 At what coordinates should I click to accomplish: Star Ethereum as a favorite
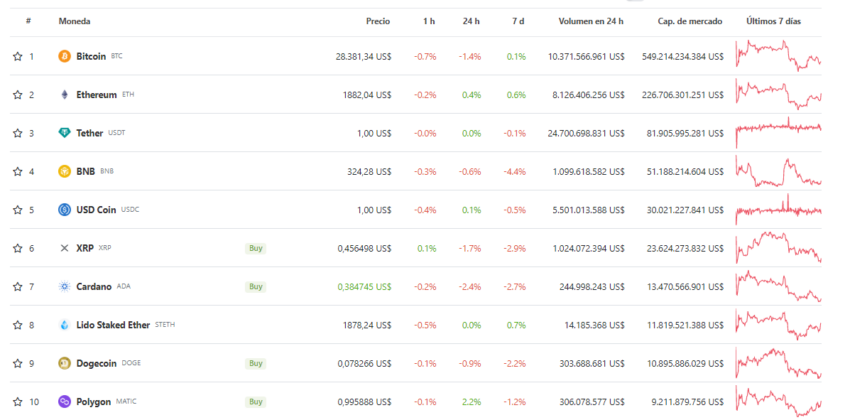pos(17,95)
